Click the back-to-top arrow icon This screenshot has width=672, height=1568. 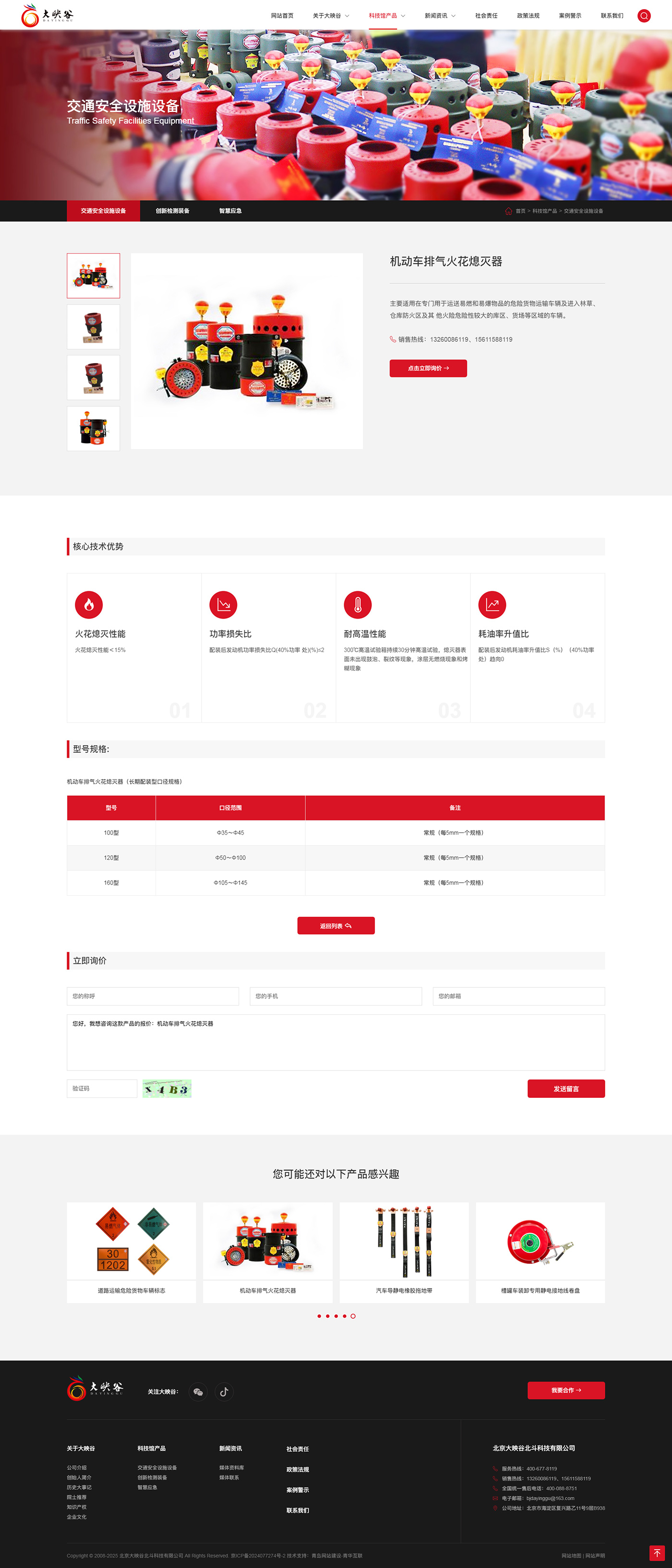[x=656, y=1553]
